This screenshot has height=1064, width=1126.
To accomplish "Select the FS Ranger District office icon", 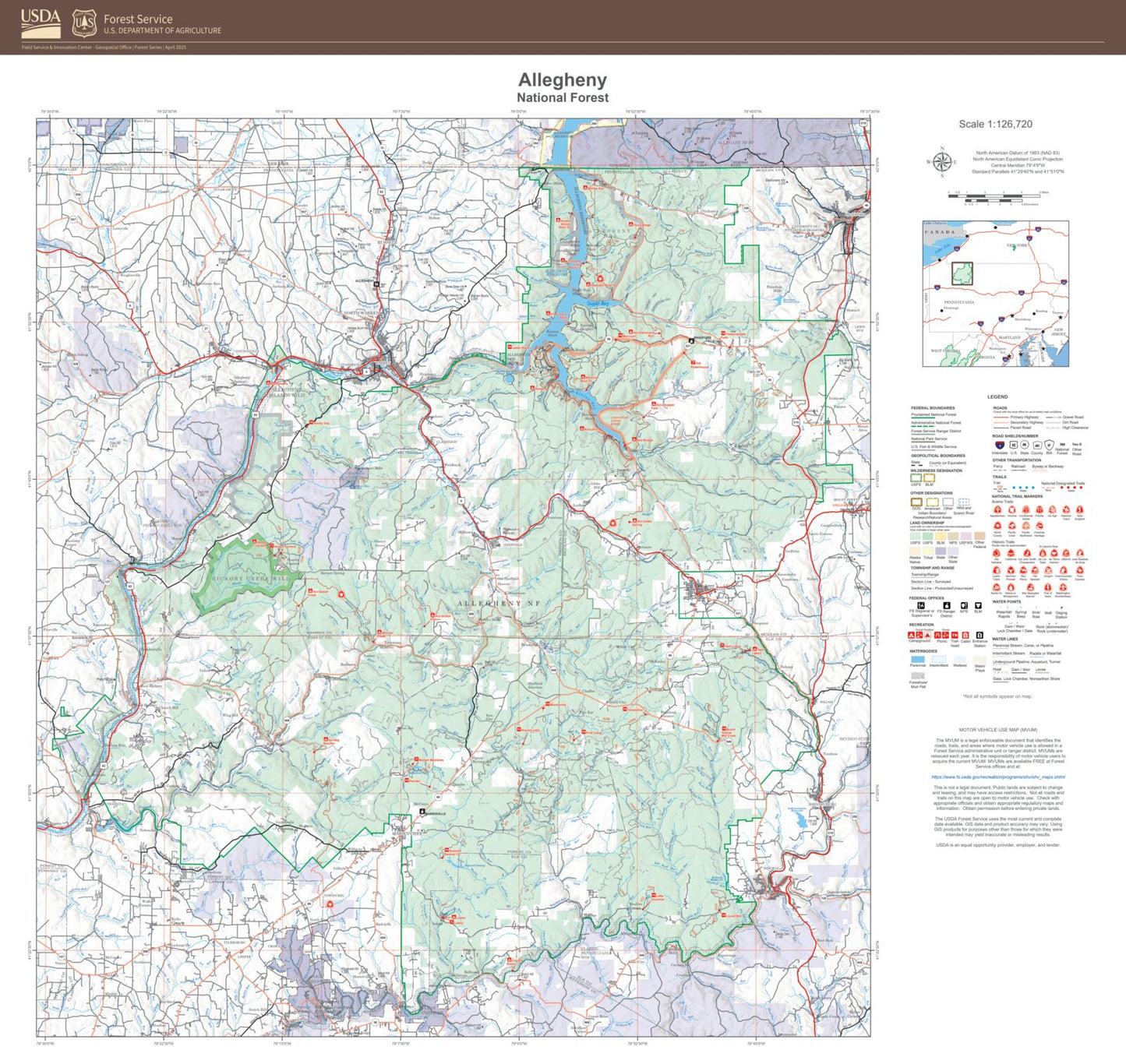I will point(946,606).
